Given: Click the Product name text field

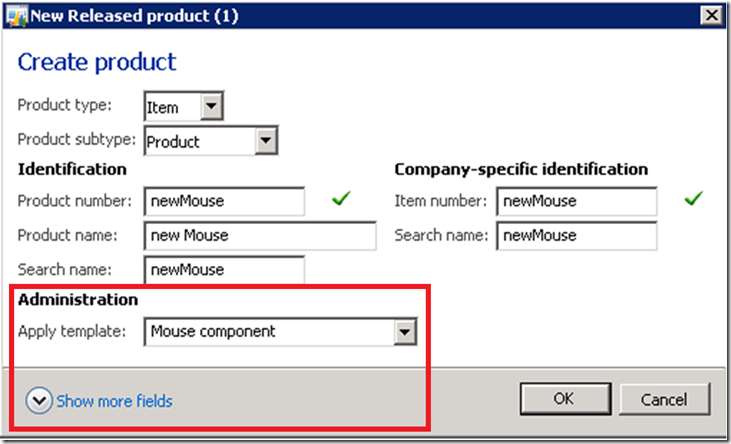Looking at the screenshot, I should point(260,236).
